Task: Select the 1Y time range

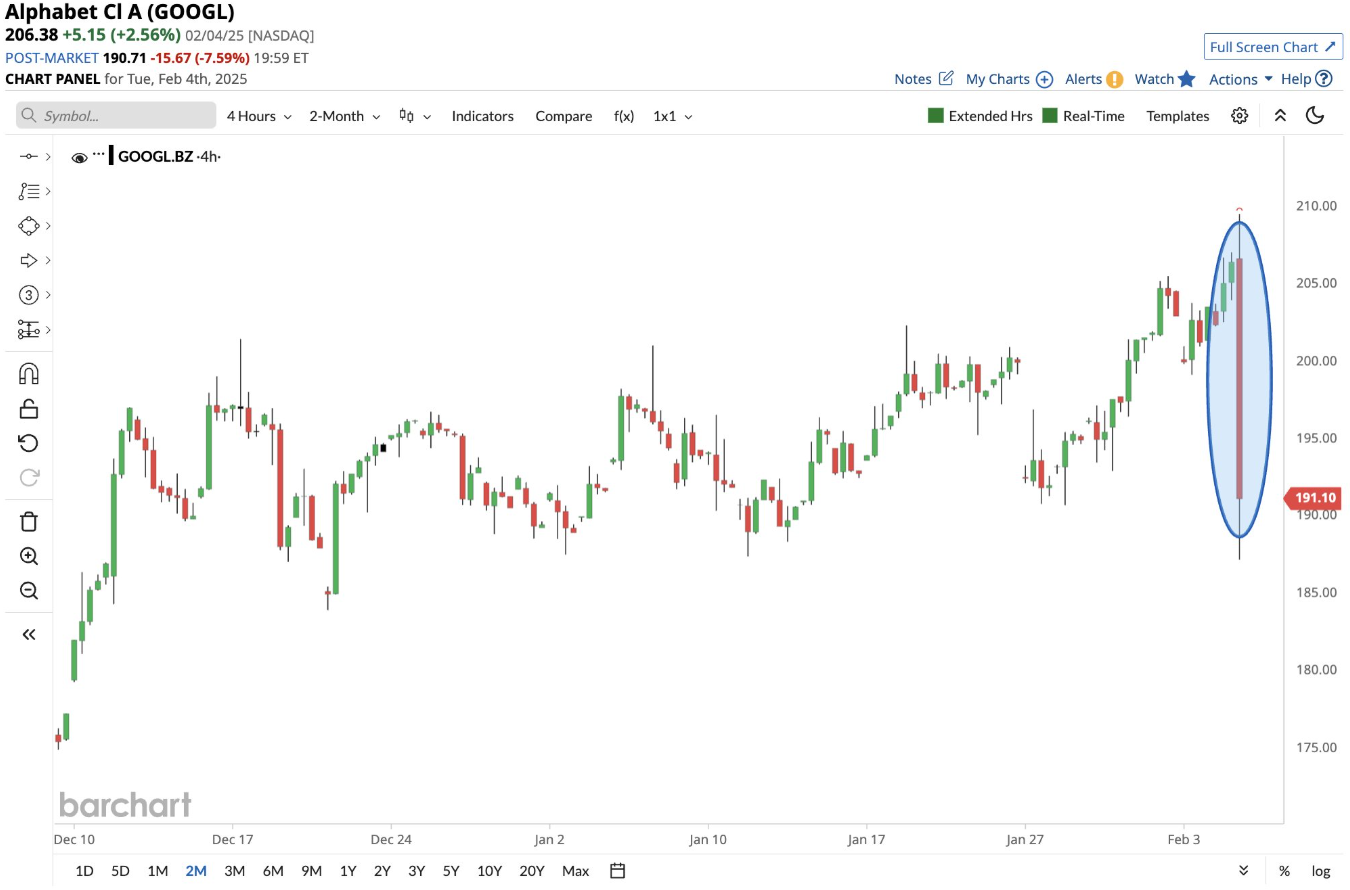Action: coord(348,871)
